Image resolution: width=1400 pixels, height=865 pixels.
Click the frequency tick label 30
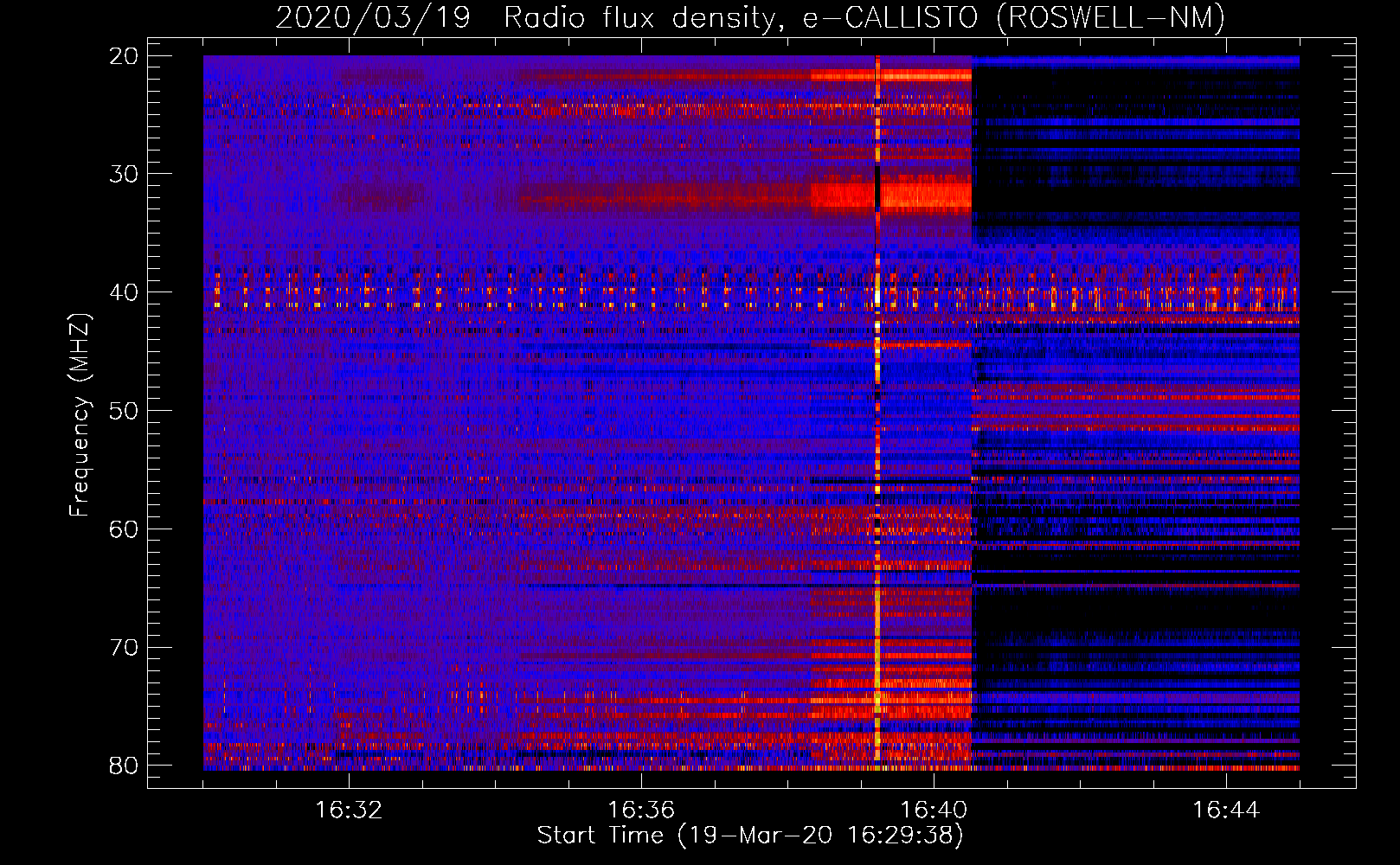coord(125,174)
